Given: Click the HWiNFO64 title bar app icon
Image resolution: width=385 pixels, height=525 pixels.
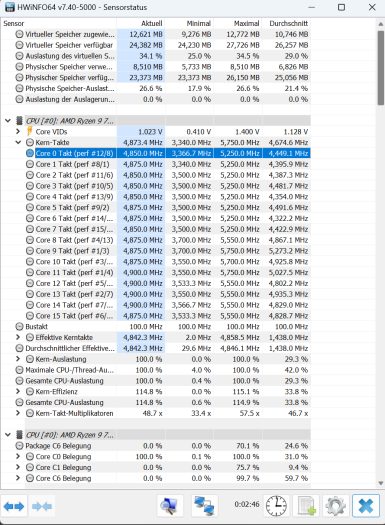Looking at the screenshot, I should point(10,7).
